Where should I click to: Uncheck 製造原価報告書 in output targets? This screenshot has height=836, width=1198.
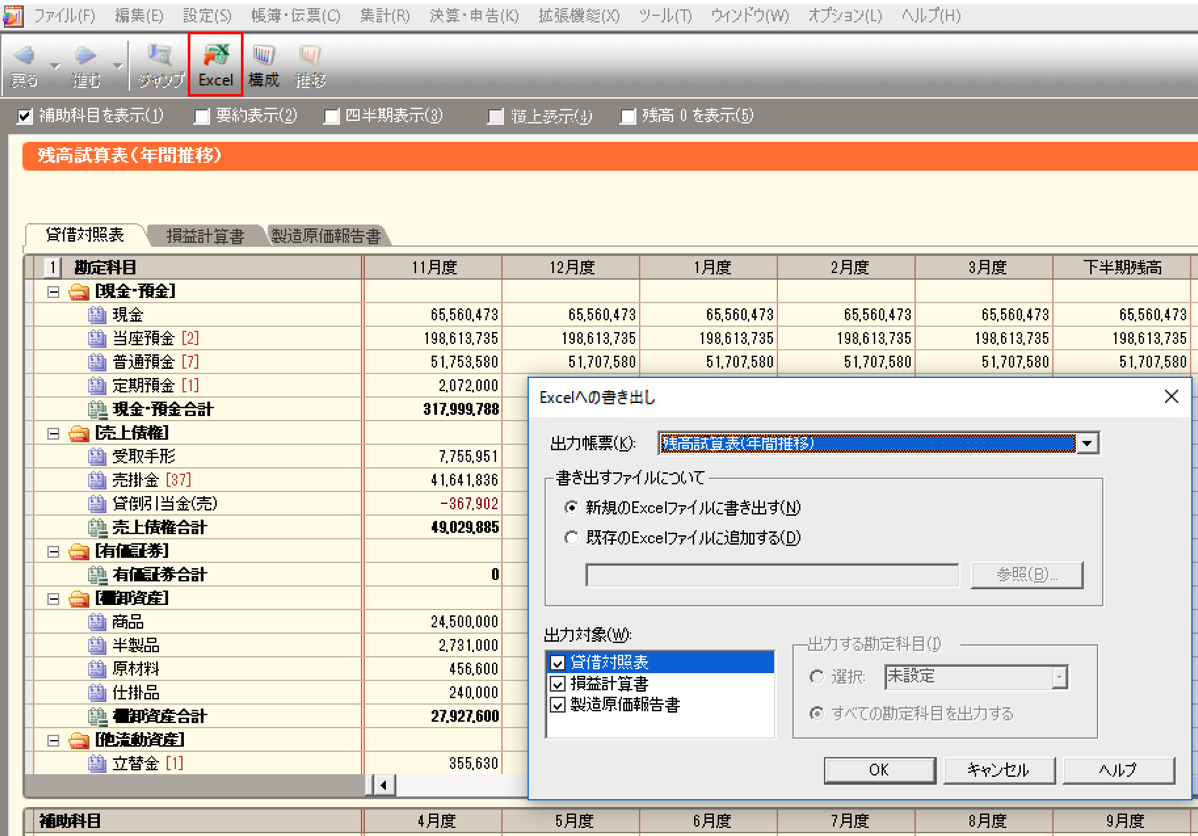click(x=558, y=705)
